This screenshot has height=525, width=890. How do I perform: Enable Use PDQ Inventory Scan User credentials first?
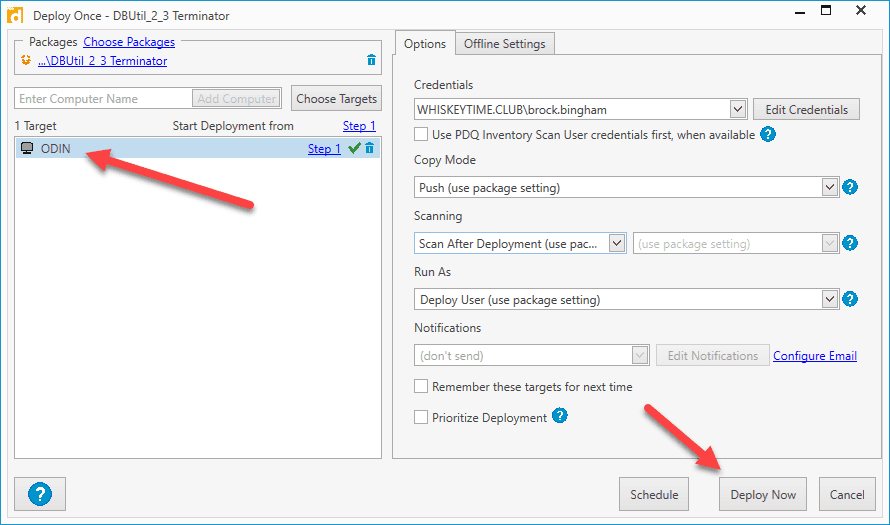pyautogui.click(x=421, y=135)
